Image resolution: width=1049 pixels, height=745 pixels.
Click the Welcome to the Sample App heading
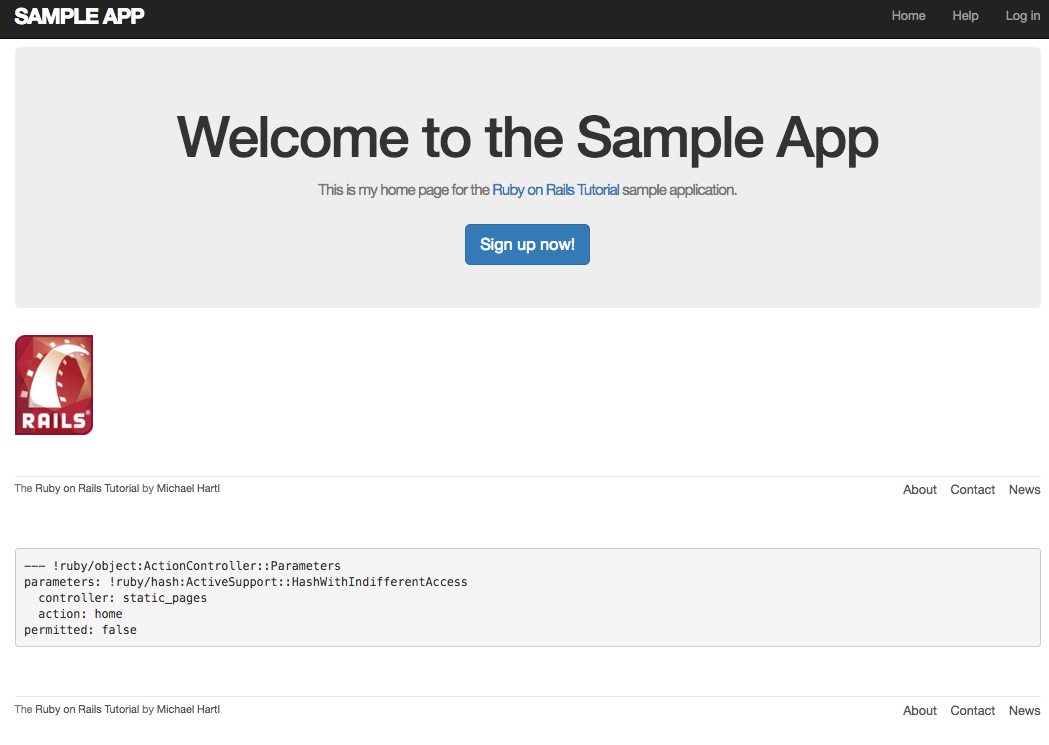(527, 137)
